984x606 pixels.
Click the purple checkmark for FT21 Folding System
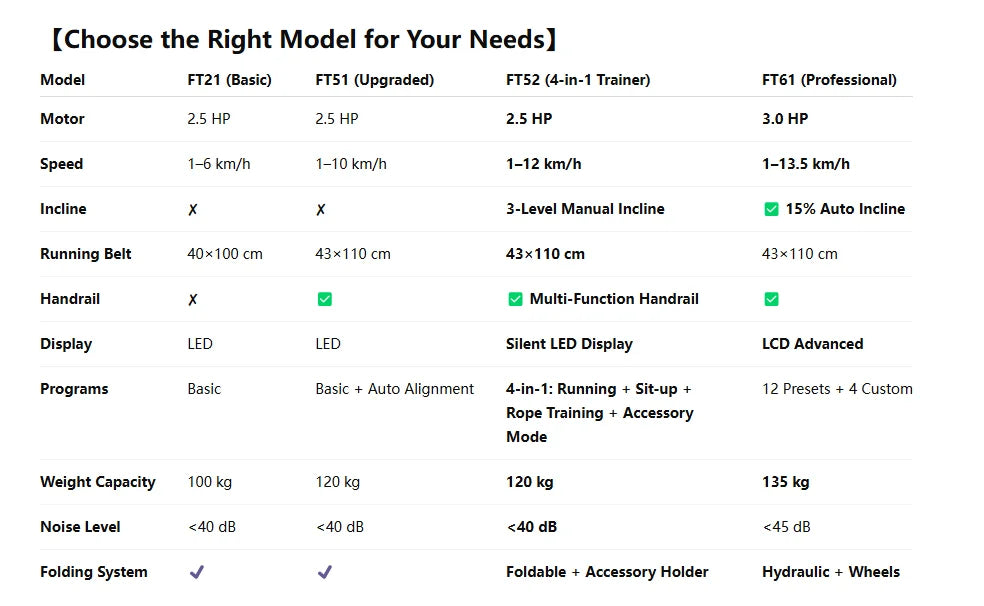pos(197,572)
